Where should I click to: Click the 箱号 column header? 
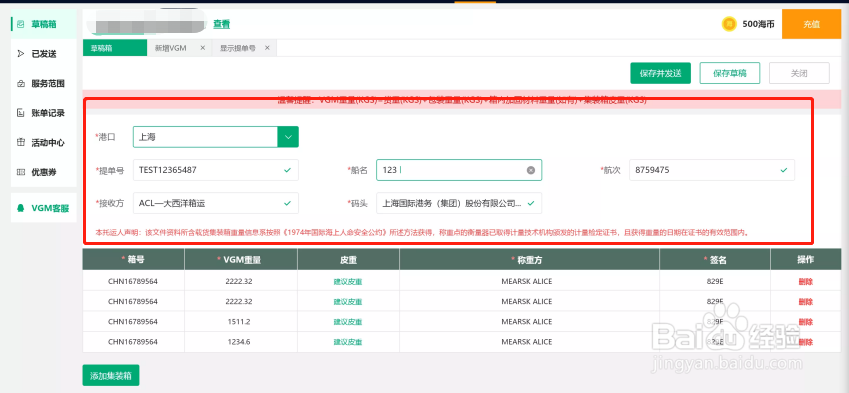click(x=133, y=259)
